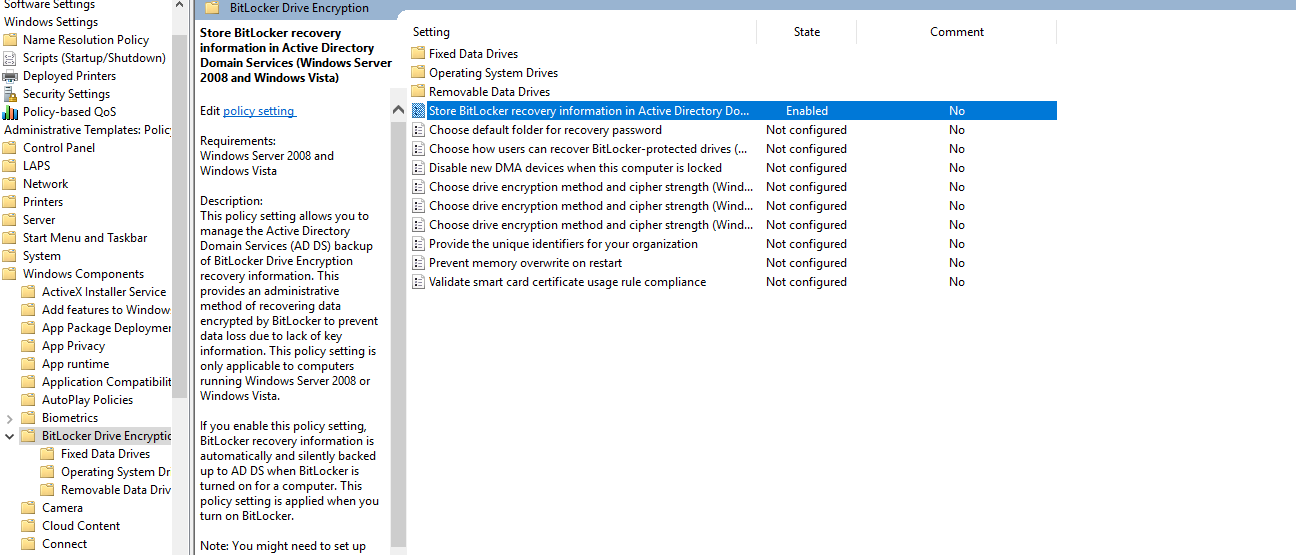
Task: Click the Windows Components folder icon
Action: pos(10,274)
